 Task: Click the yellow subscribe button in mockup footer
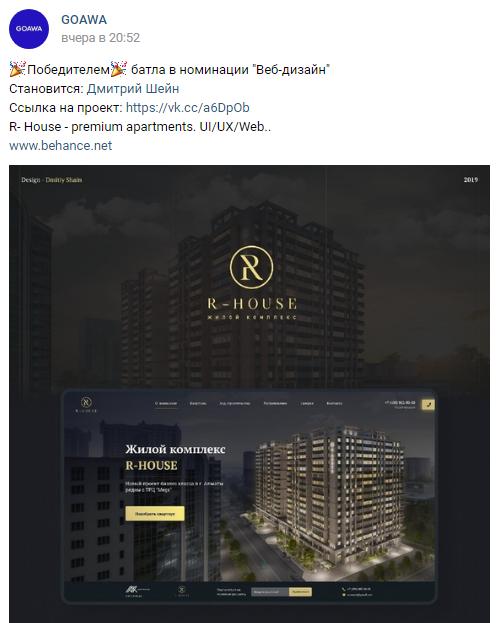[x=300, y=592]
